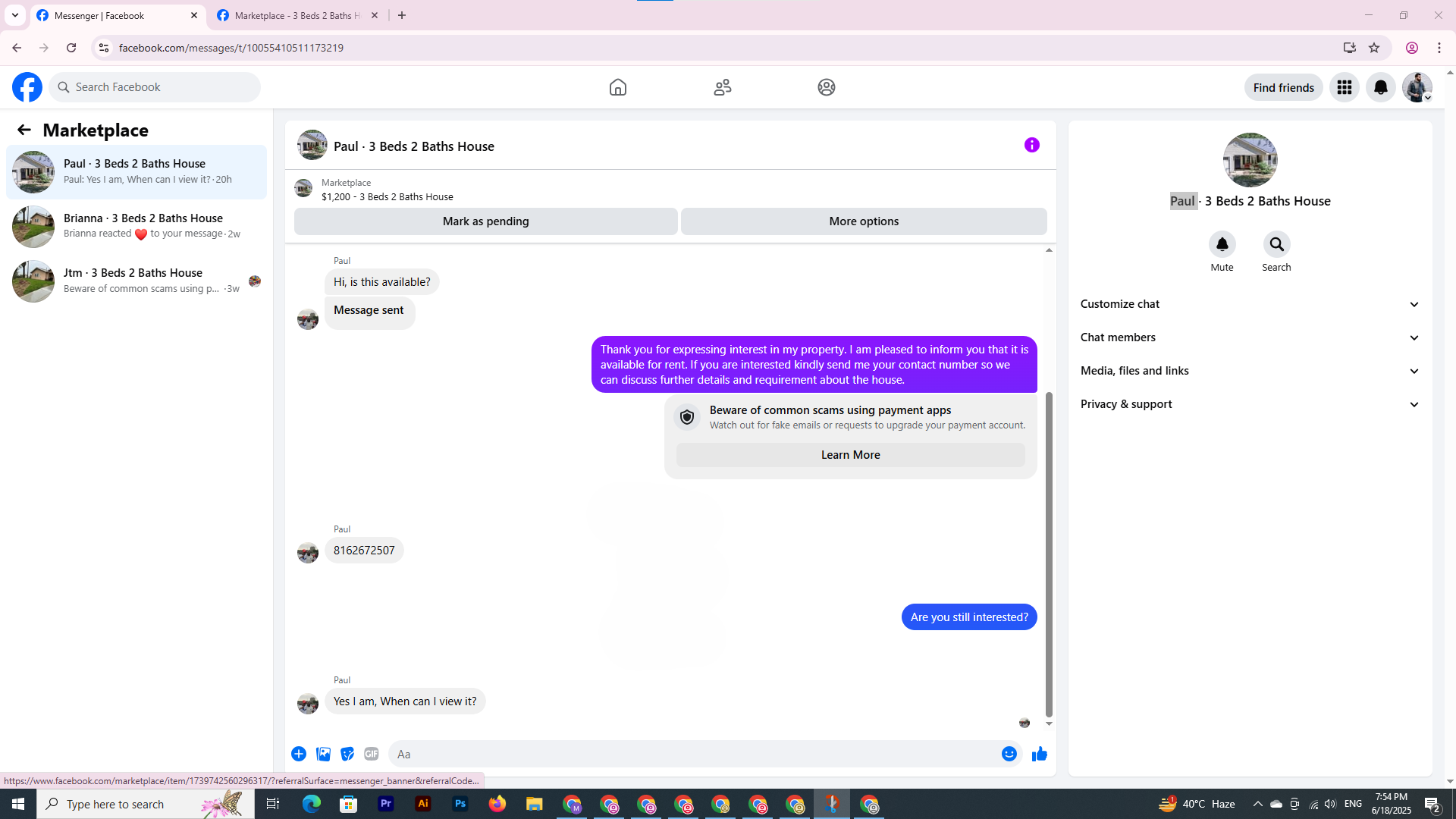Open the $1,200 3 Beds 2 Baths listing link
The image size is (1456, 819).
click(388, 196)
